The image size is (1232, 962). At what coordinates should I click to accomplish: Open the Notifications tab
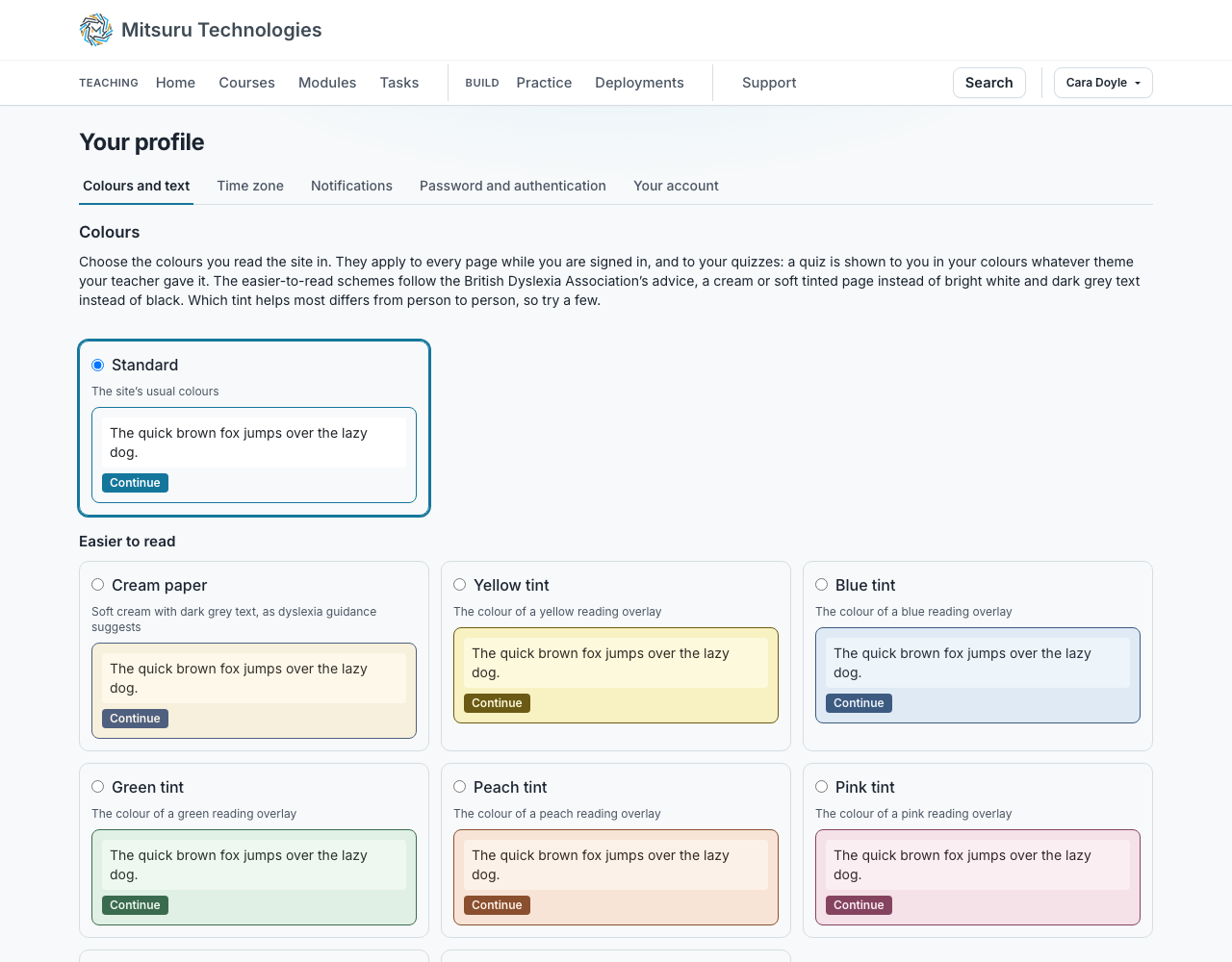[x=351, y=186]
